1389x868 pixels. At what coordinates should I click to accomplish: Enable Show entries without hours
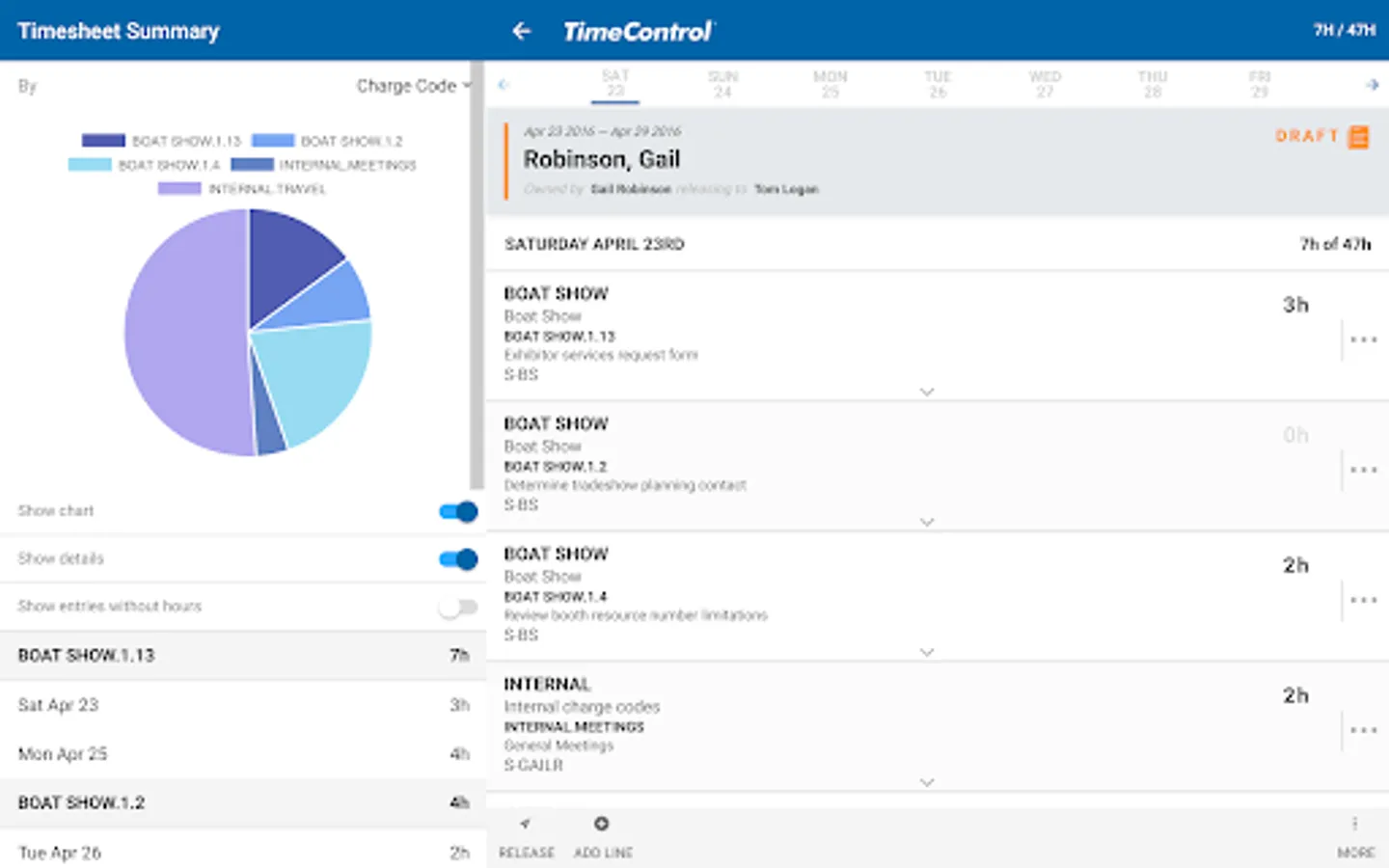[x=458, y=607]
